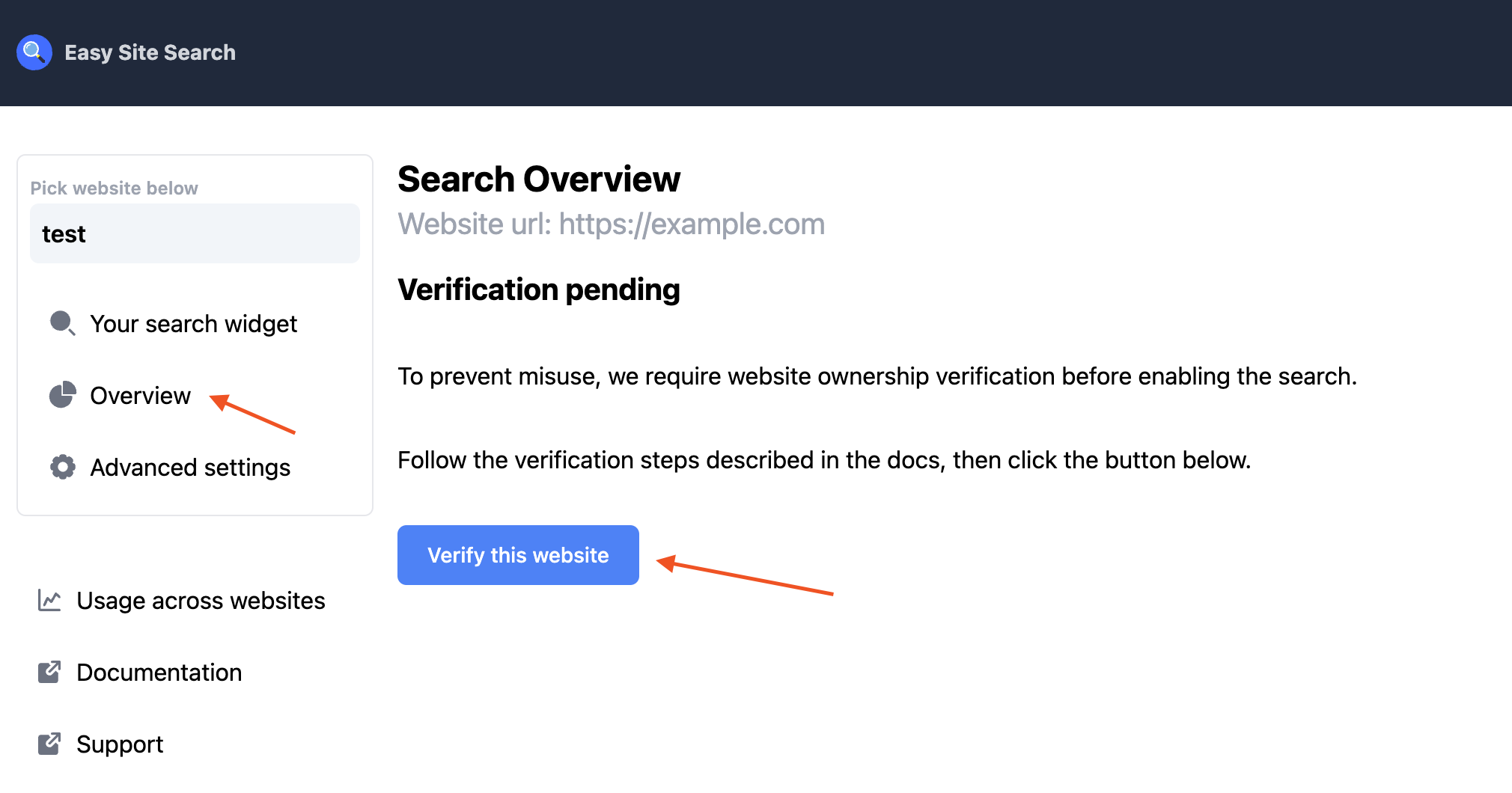Click the Search Overview heading

[538, 179]
